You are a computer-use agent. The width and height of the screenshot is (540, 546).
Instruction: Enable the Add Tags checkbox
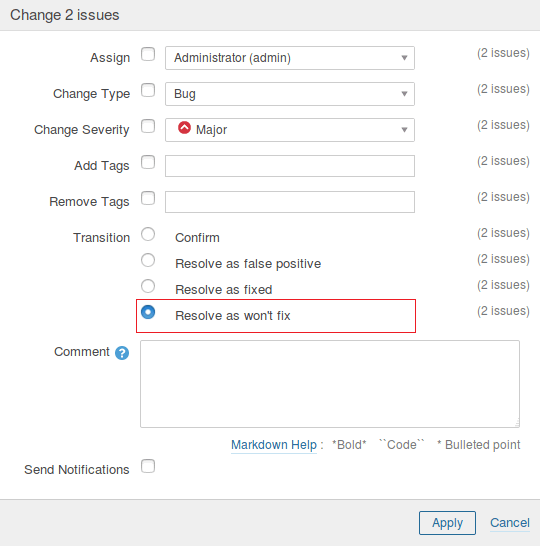(x=148, y=162)
